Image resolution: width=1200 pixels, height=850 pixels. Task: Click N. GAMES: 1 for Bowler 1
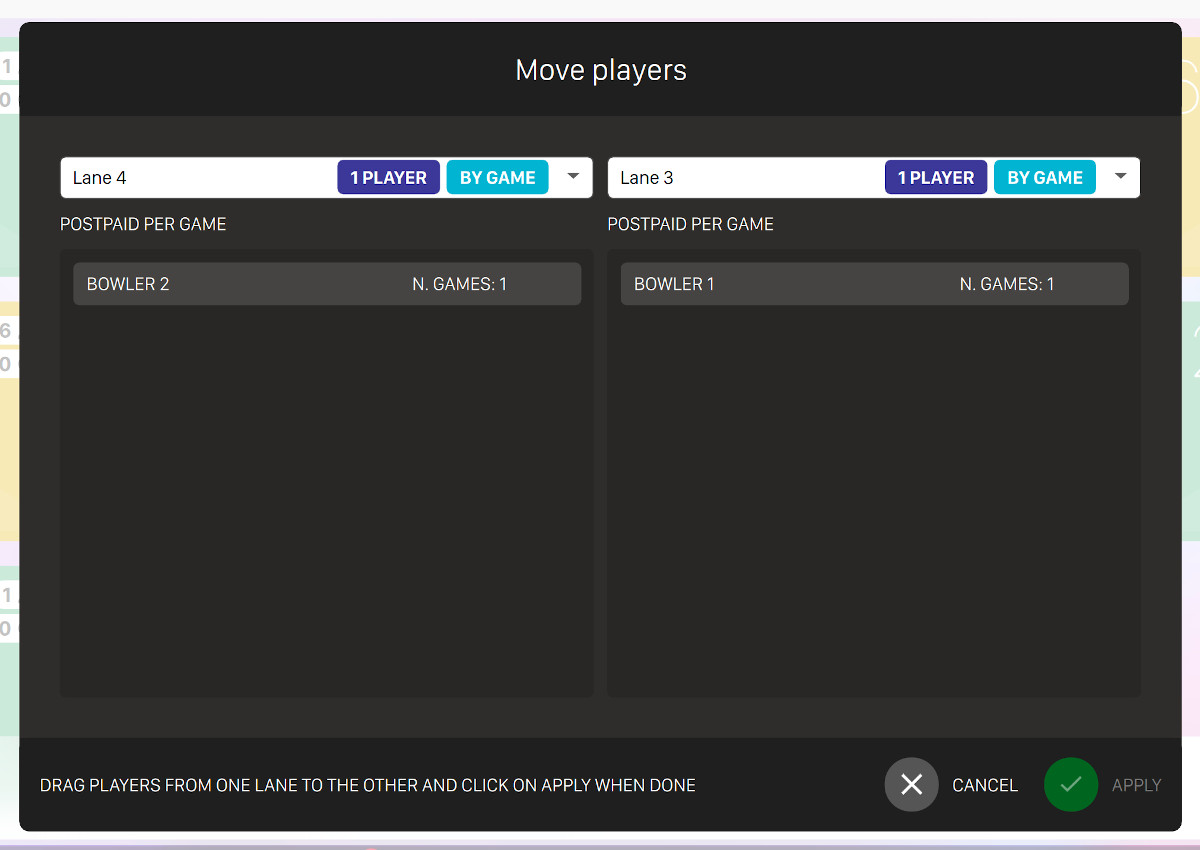(1007, 284)
